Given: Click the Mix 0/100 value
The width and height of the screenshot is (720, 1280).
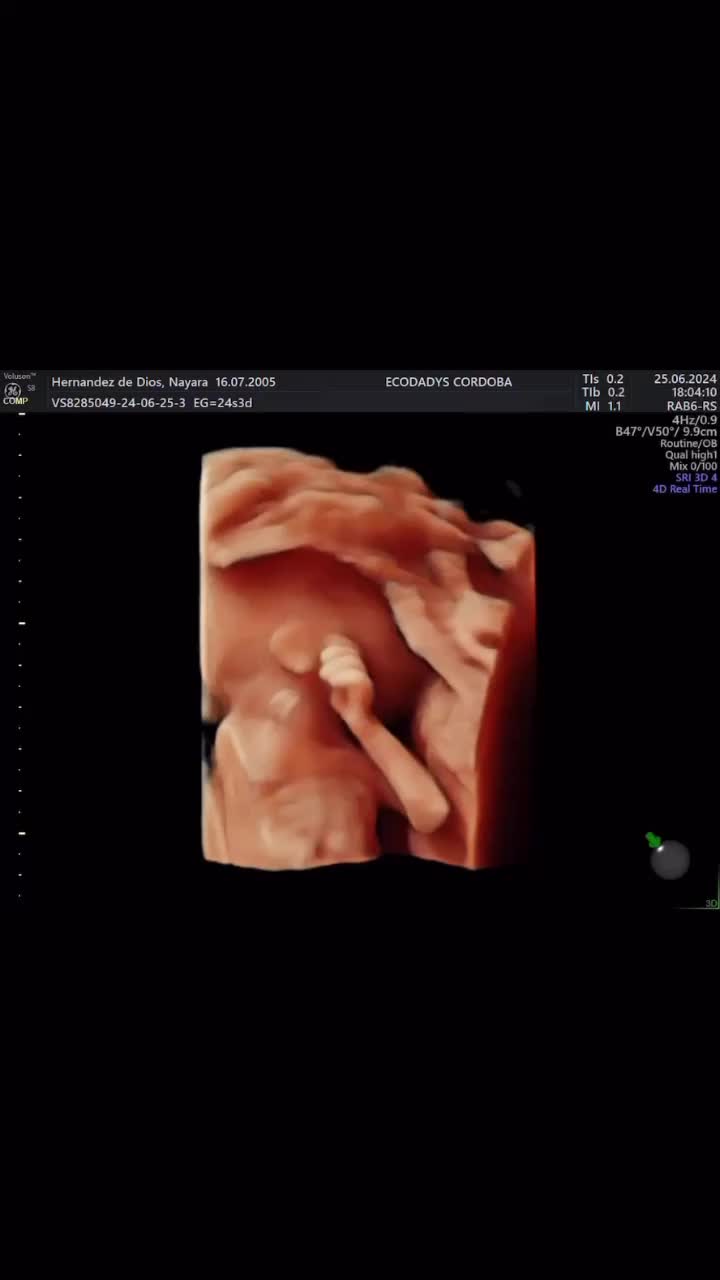Looking at the screenshot, I should click(693, 466).
